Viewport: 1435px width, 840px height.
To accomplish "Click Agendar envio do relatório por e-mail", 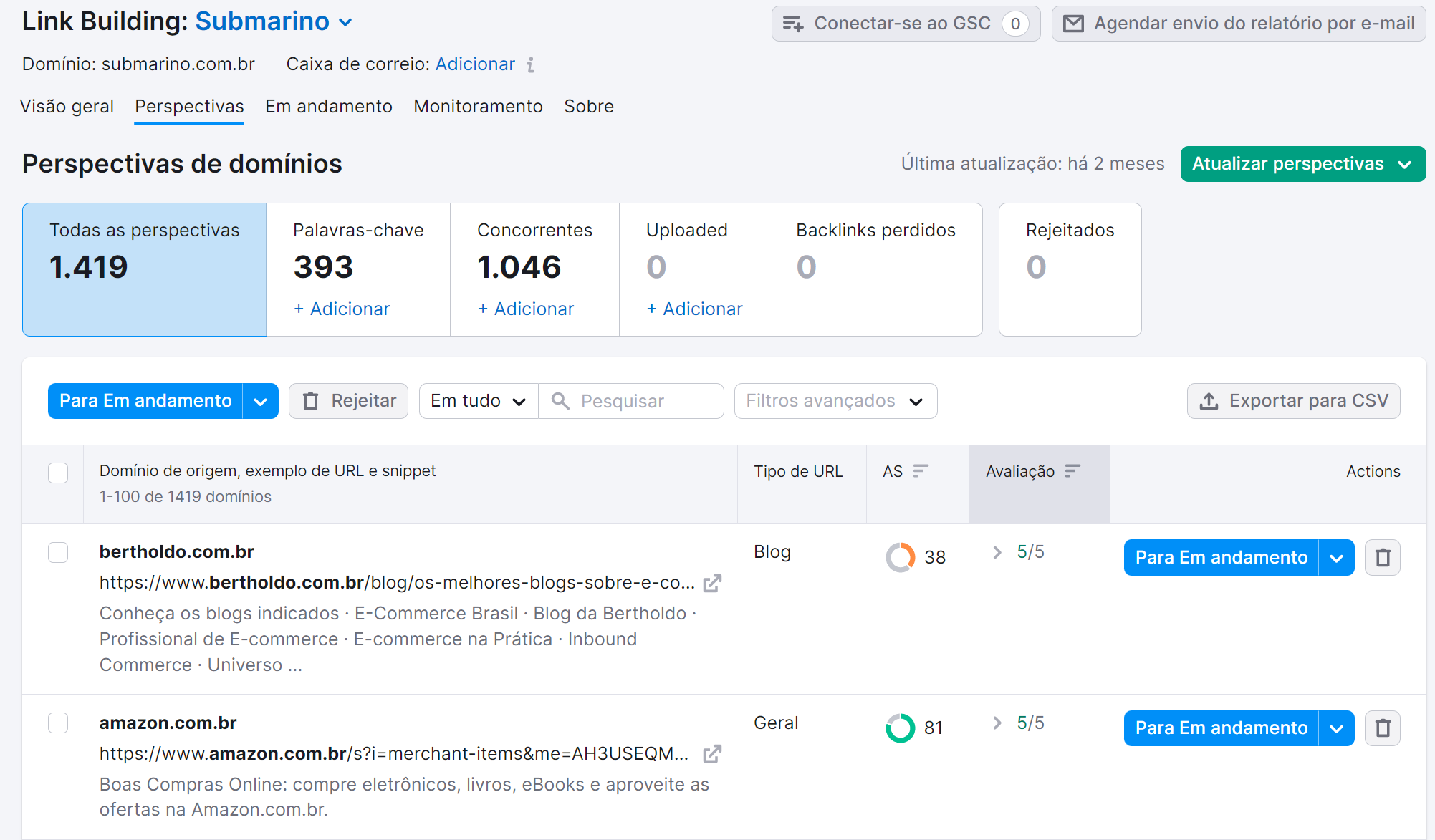I will pos(1239,24).
